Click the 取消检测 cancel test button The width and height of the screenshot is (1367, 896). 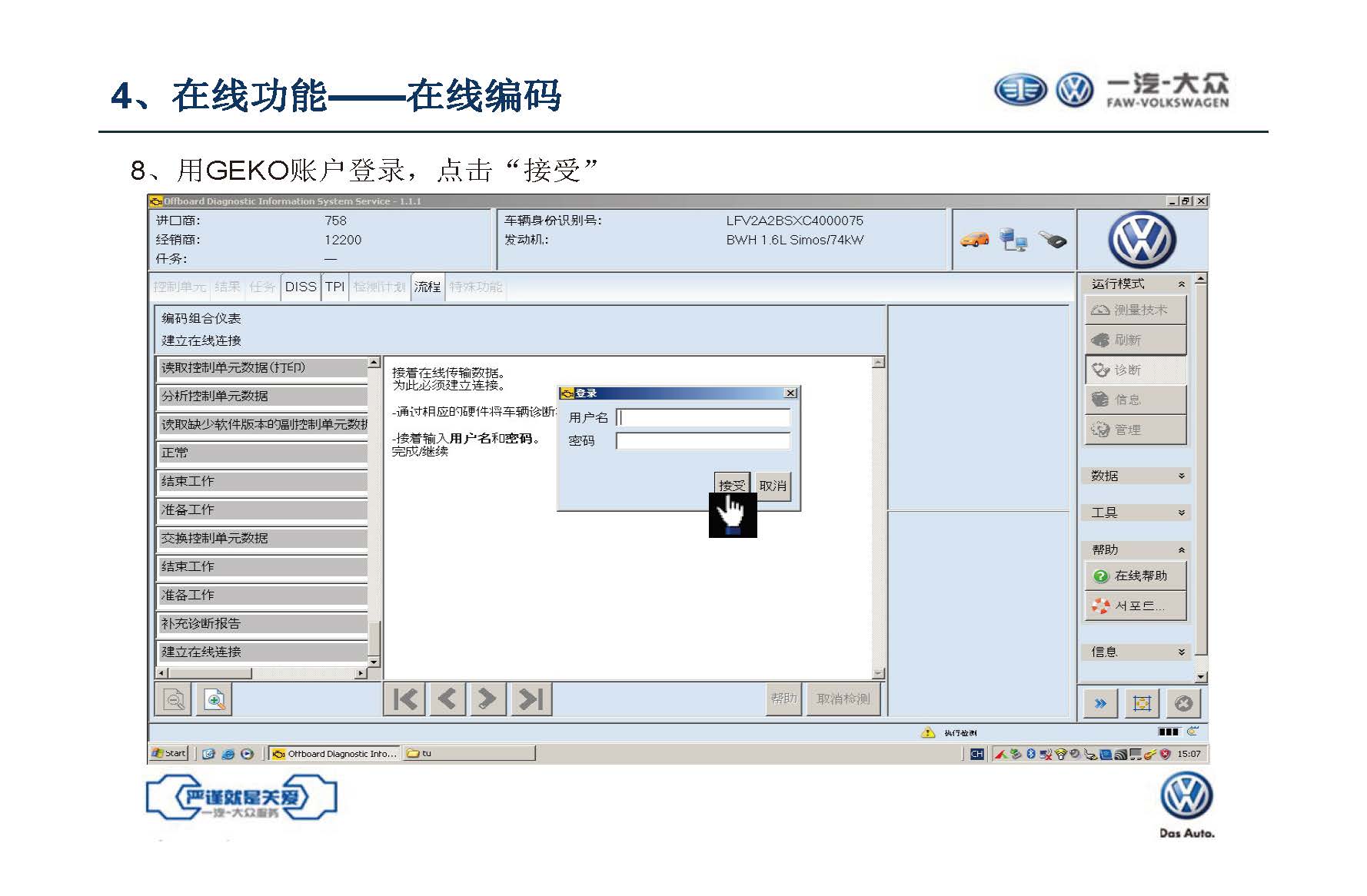point(843,699)
